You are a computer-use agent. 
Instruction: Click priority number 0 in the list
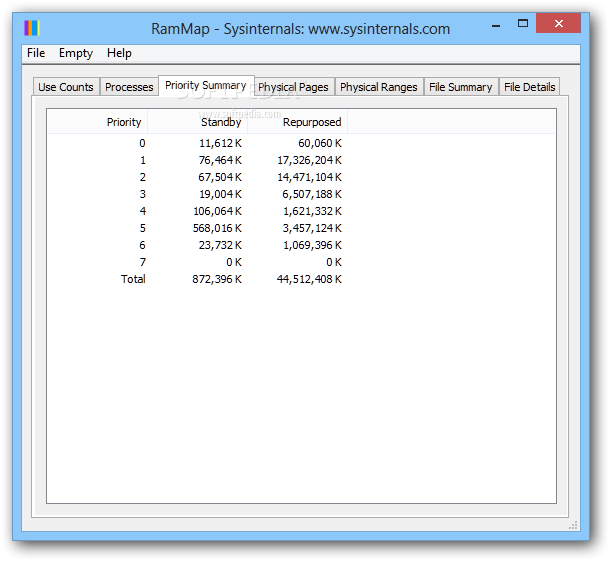pos(142,143)
